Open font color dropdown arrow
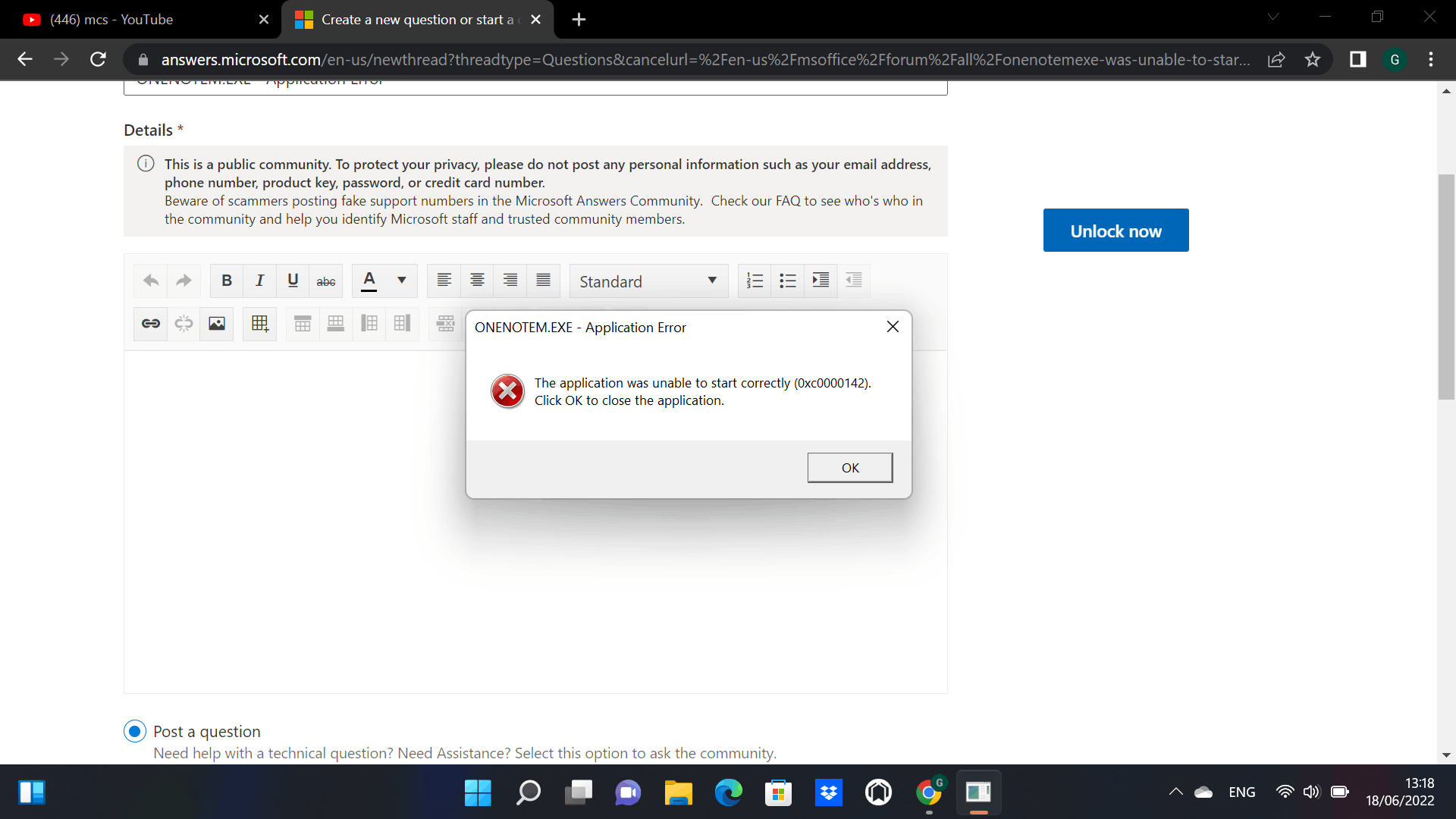Image resolution: width=1456 pixels, height=819 pixels. [402, 281]
